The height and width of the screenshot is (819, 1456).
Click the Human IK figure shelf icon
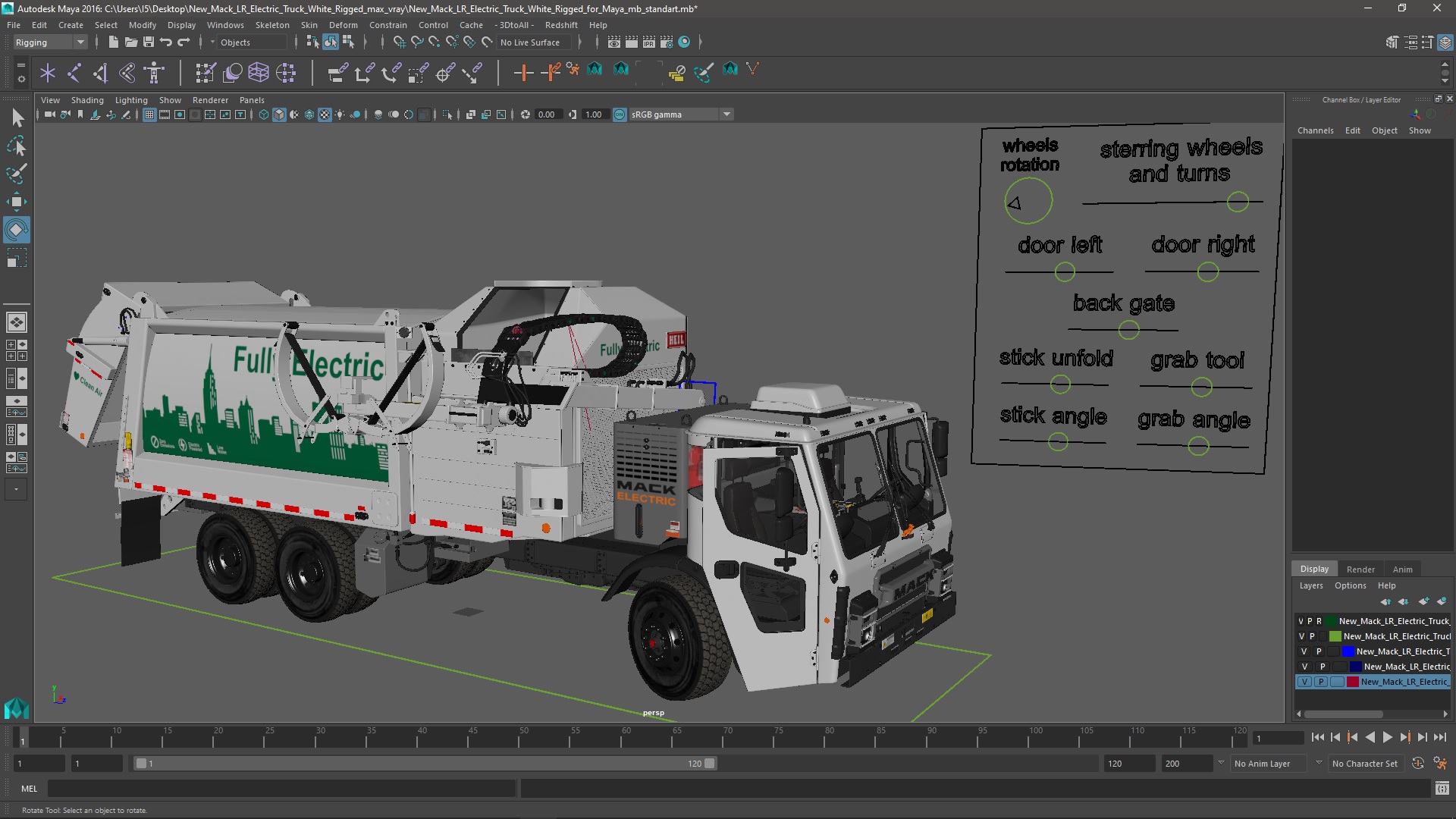click(x=154, y=73)
